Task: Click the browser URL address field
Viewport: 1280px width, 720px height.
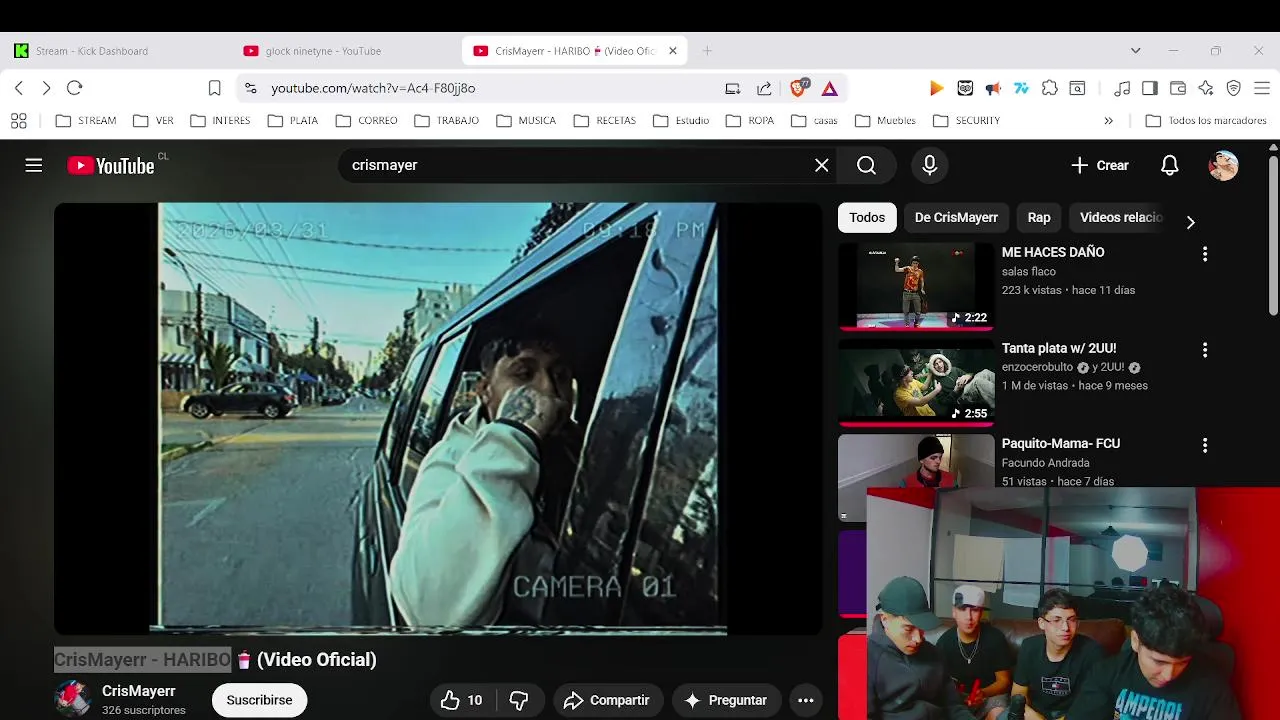Action: pyautogui.click(x=490, y=88)
